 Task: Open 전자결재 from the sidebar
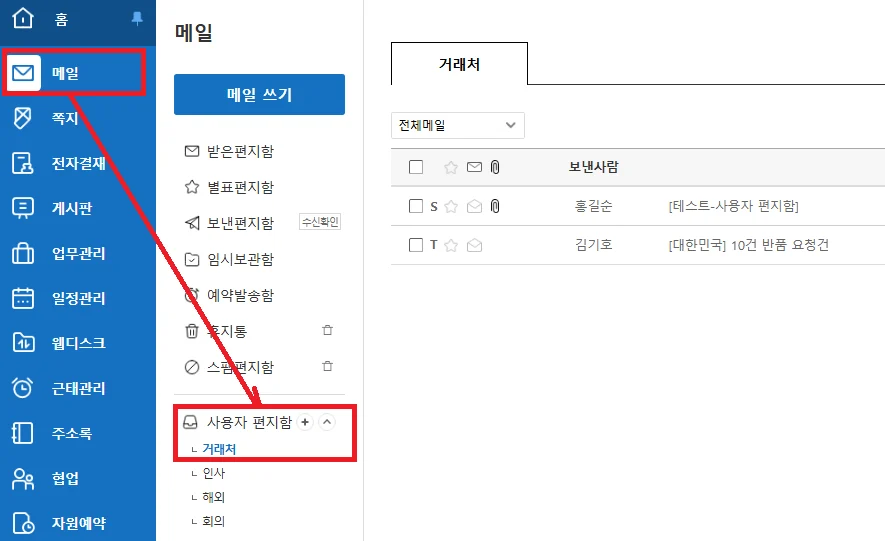pos(79,164)
